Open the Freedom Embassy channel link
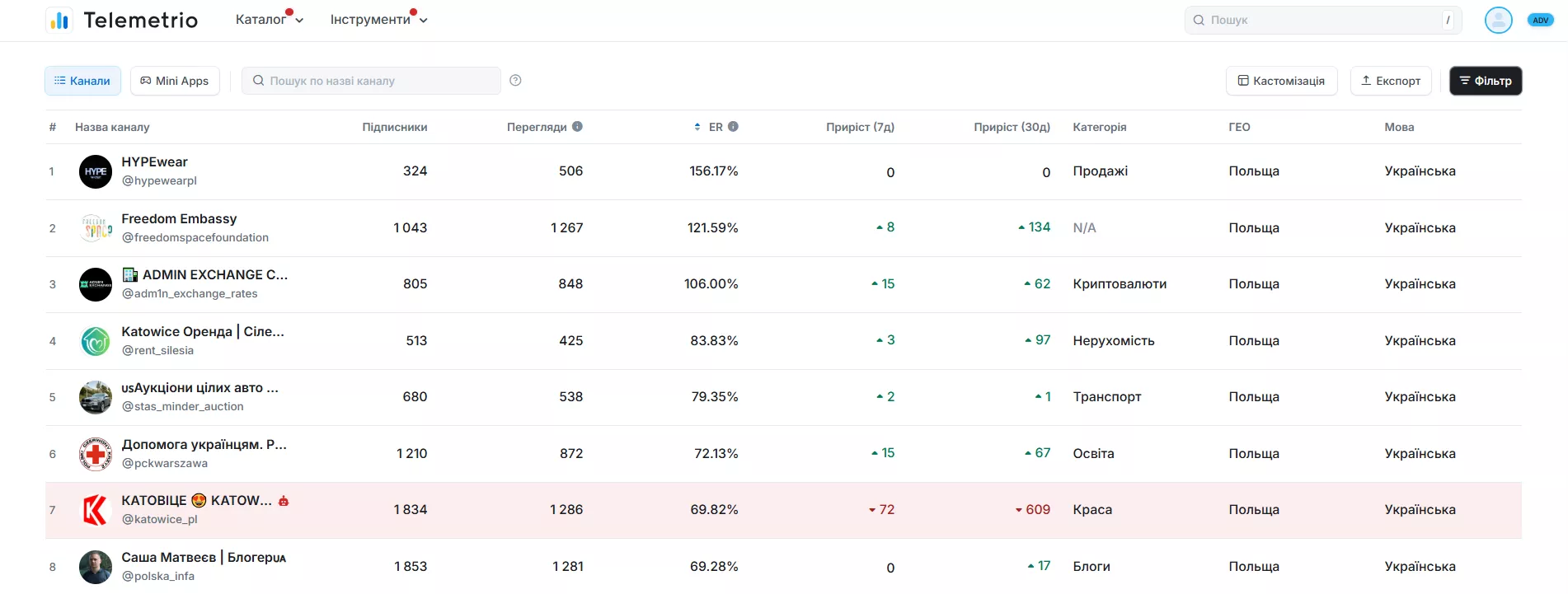1568x594 pixels. point(179,218)
